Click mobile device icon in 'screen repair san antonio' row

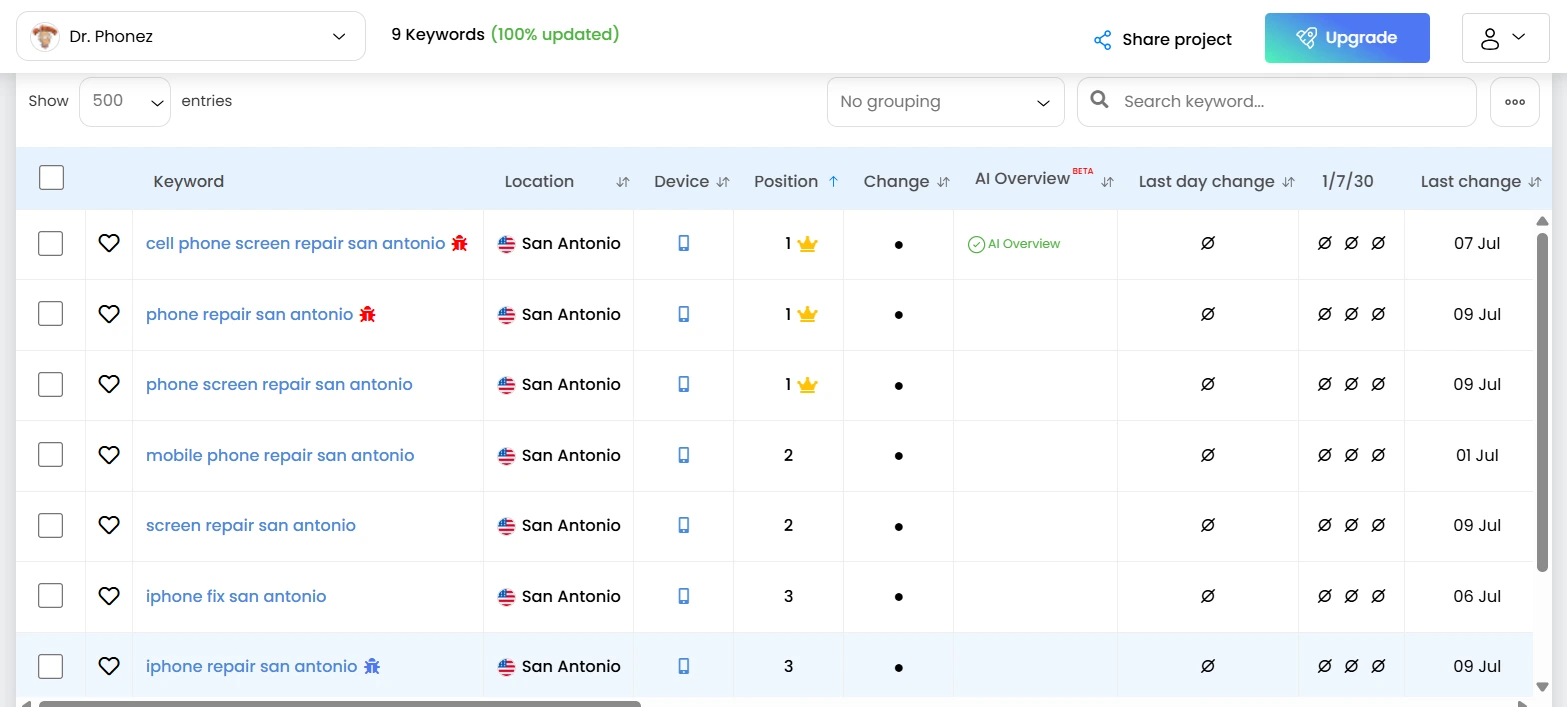click(684, 525)
